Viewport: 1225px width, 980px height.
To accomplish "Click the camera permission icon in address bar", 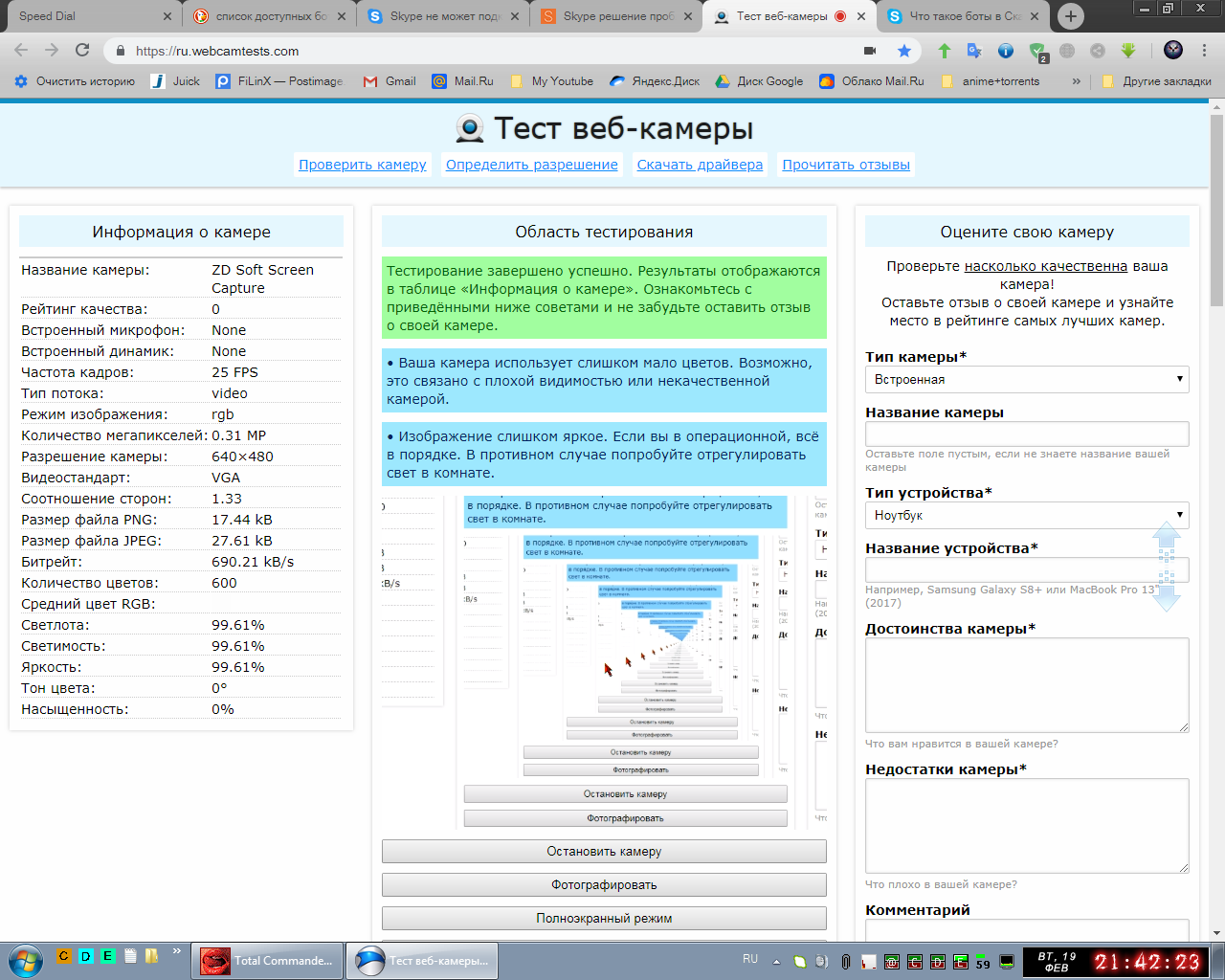I will [x=870, y=51].
